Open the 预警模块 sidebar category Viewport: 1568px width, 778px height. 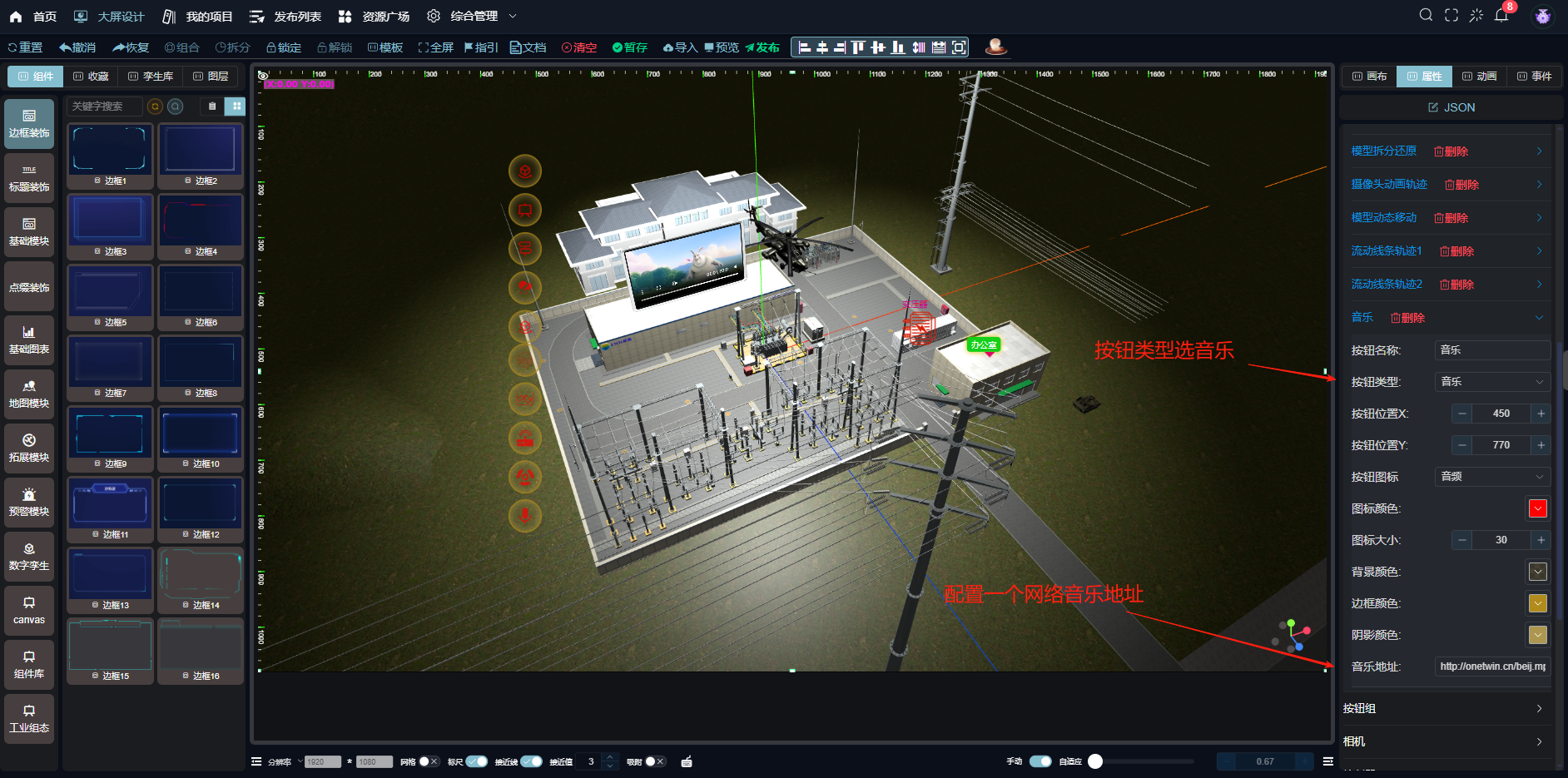click(x=29, y=503)
